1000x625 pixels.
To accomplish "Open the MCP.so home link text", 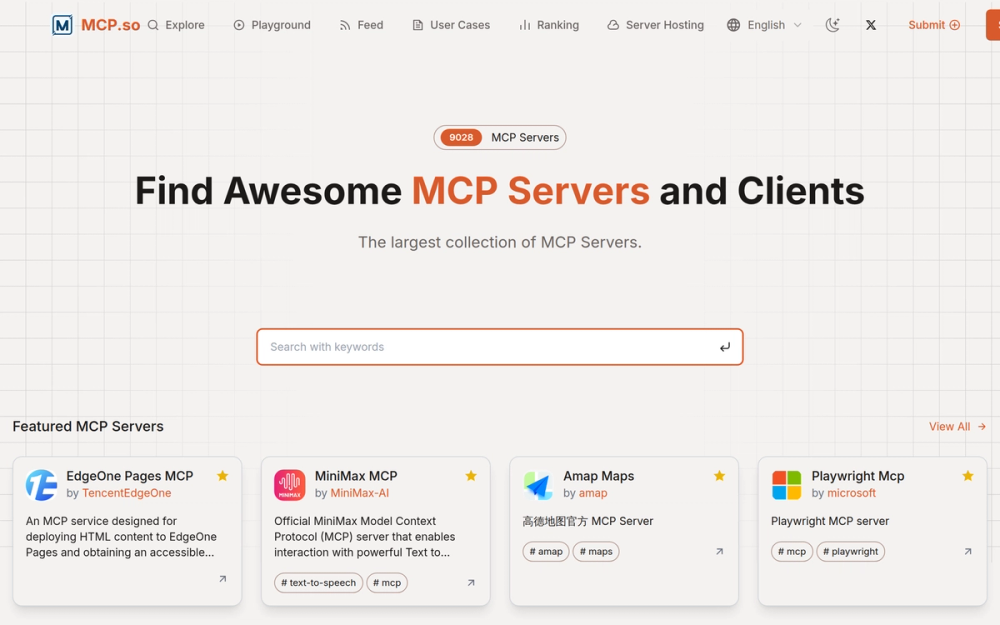I will pos(110,25).
